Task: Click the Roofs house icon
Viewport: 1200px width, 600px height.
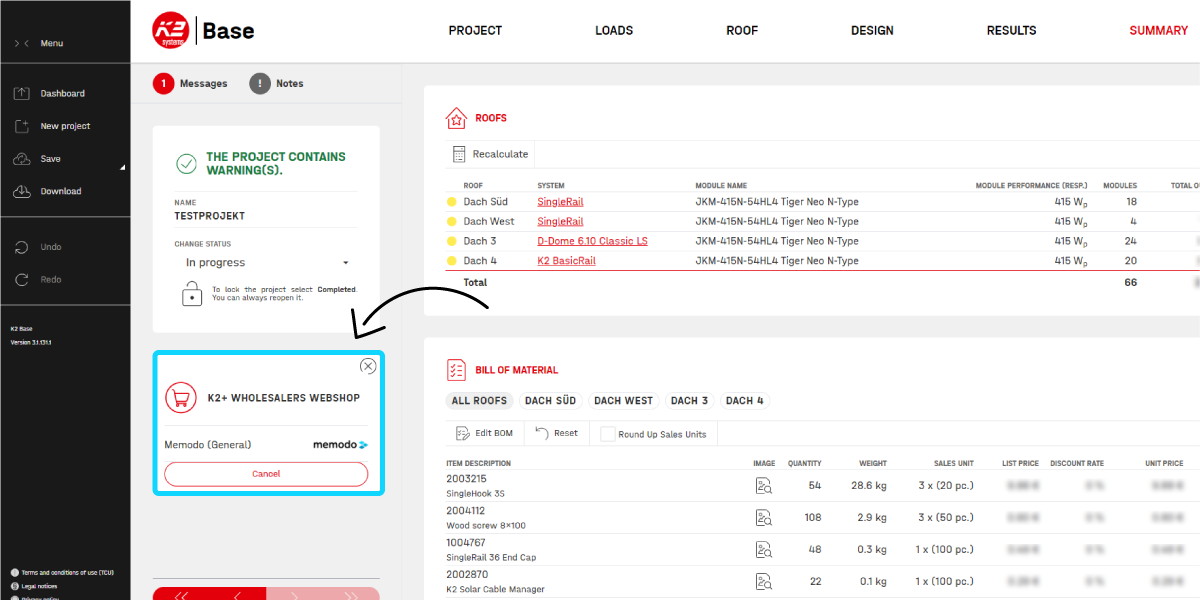Action: (456, 118)
